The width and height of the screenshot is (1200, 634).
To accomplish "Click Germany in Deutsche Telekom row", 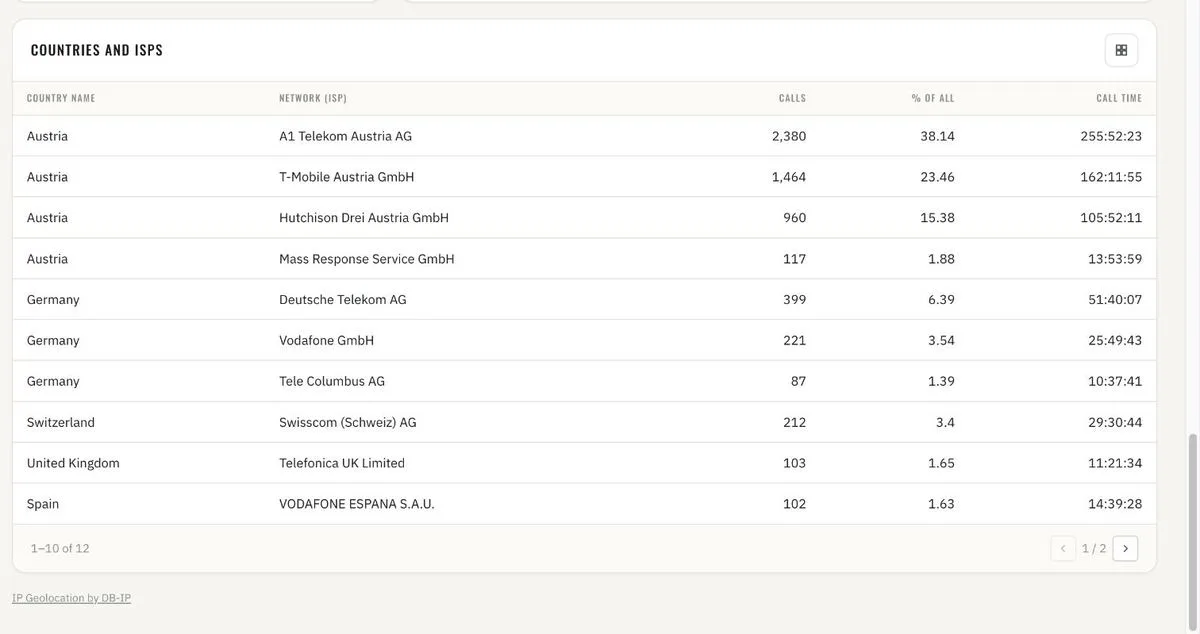I will (x=53, y=300).
